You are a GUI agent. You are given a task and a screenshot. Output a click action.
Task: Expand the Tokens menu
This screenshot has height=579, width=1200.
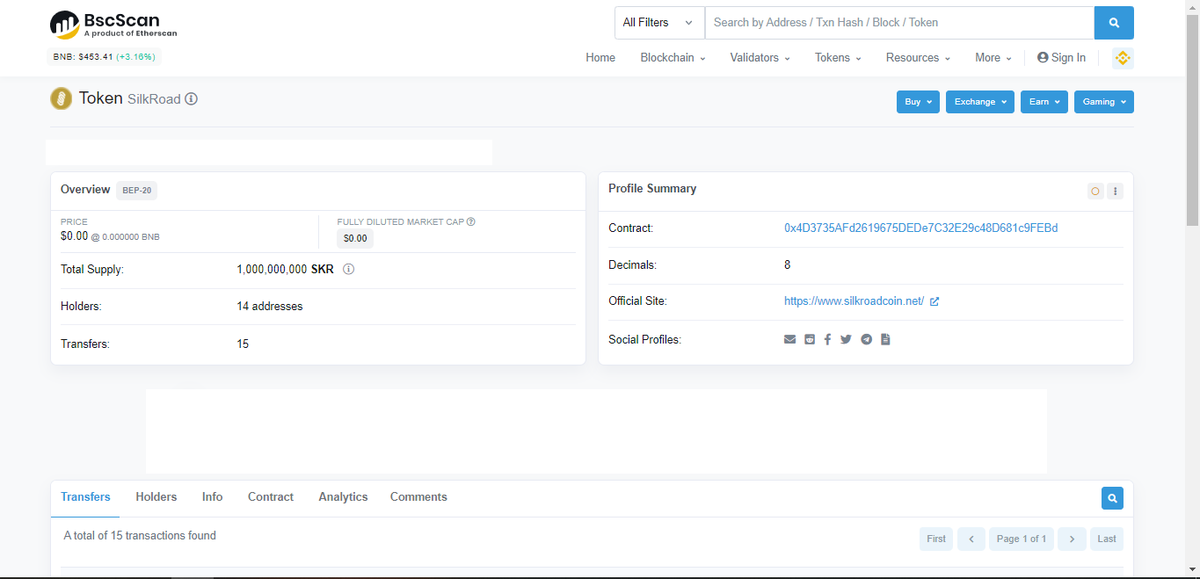point(838,58)
